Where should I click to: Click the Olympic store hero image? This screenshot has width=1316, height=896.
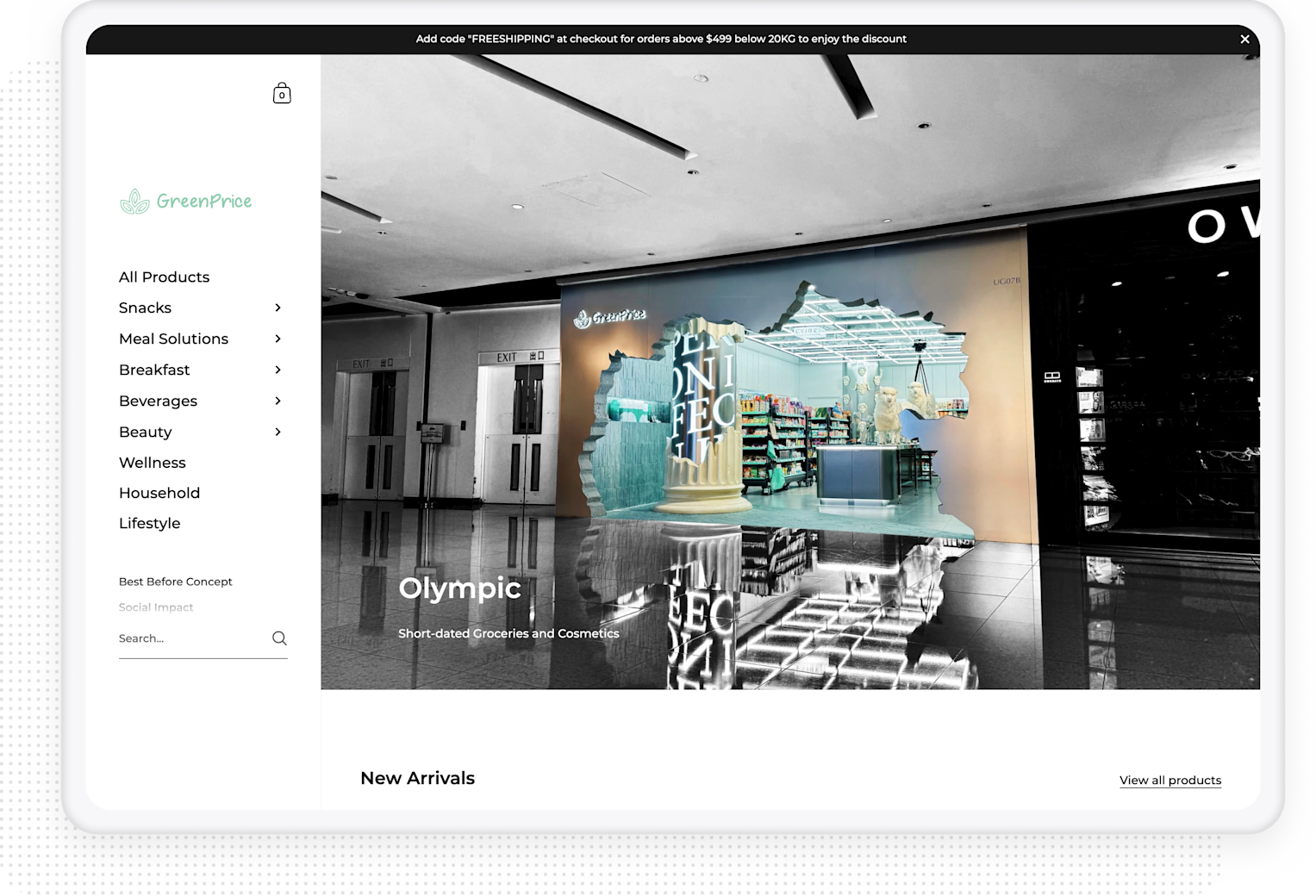tap(790, 371)
